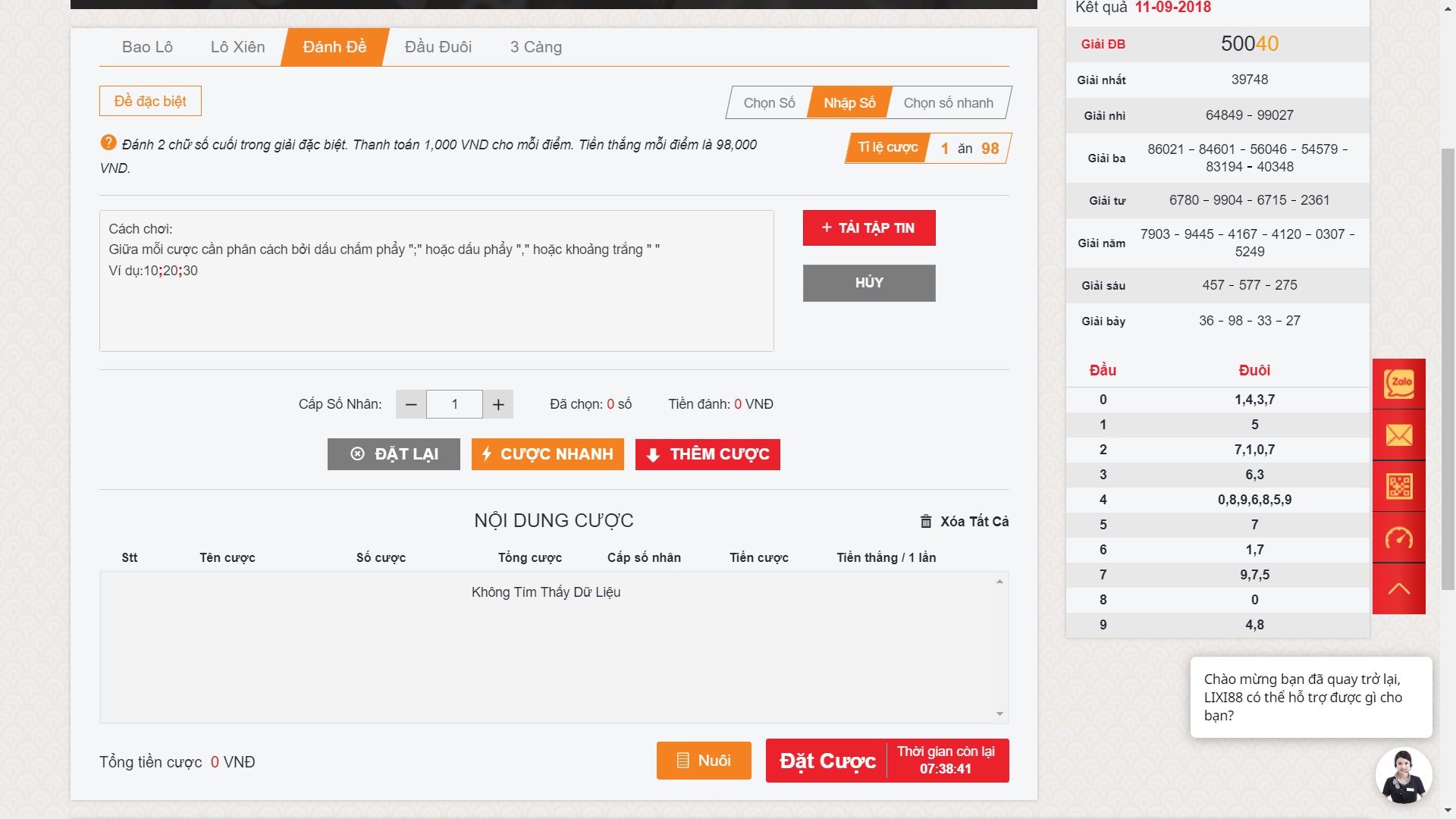Image resolution: width=1456 pixels, height=819 pixels.
Task: Open the support agent chat avatar
Action: coord(1404,776)
